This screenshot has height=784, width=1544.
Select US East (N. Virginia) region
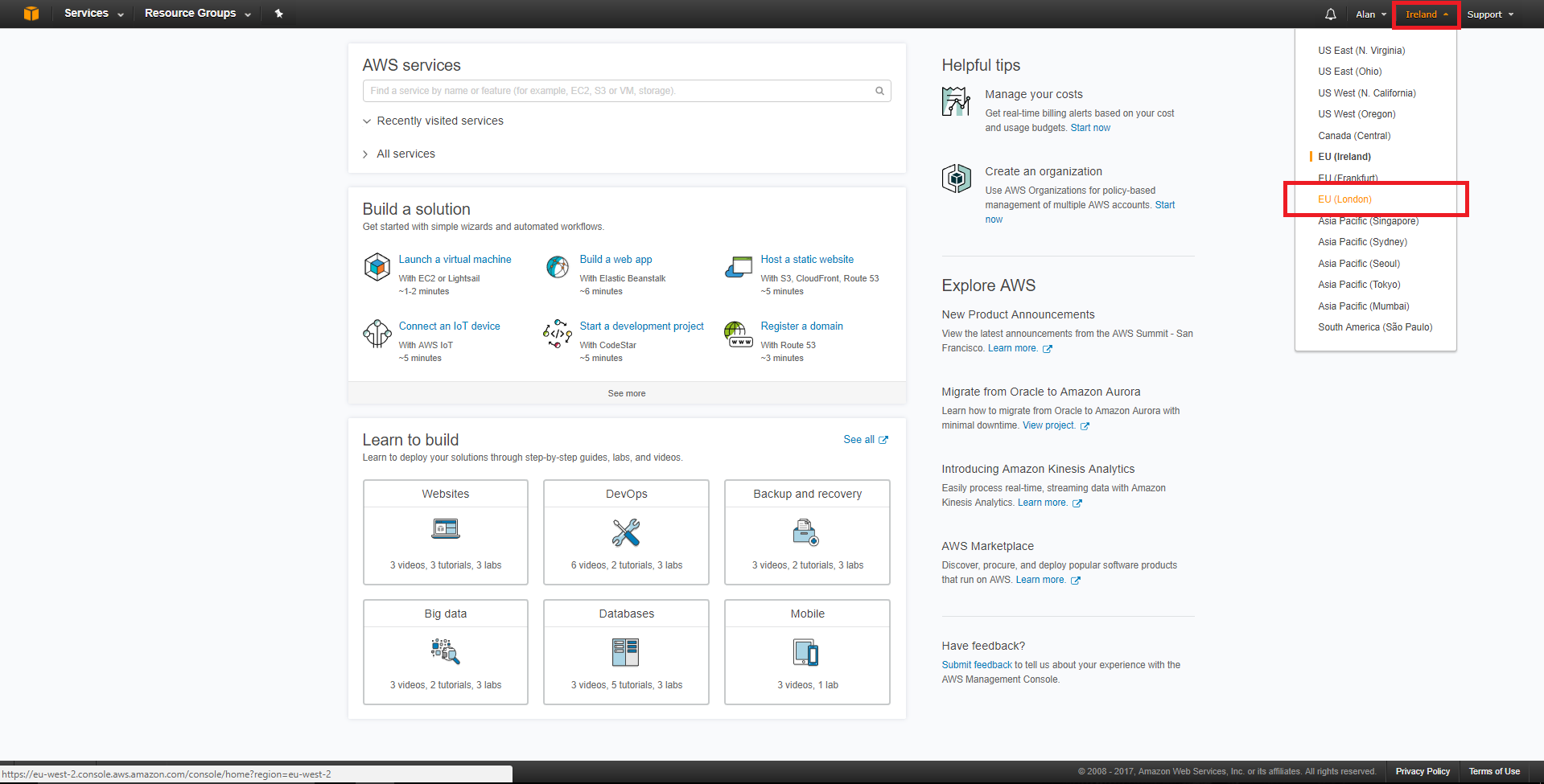[x=1361, y=51]
